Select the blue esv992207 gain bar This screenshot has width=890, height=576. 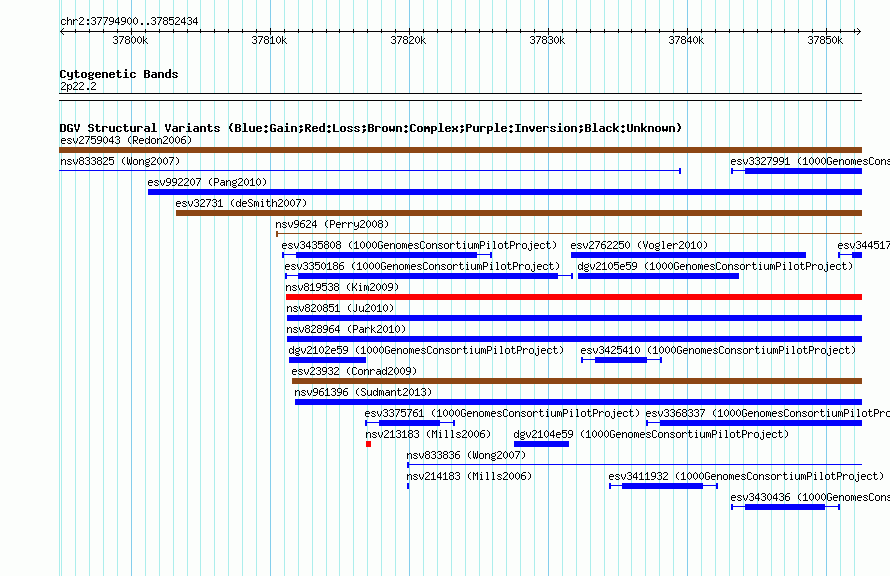(505, 192)
